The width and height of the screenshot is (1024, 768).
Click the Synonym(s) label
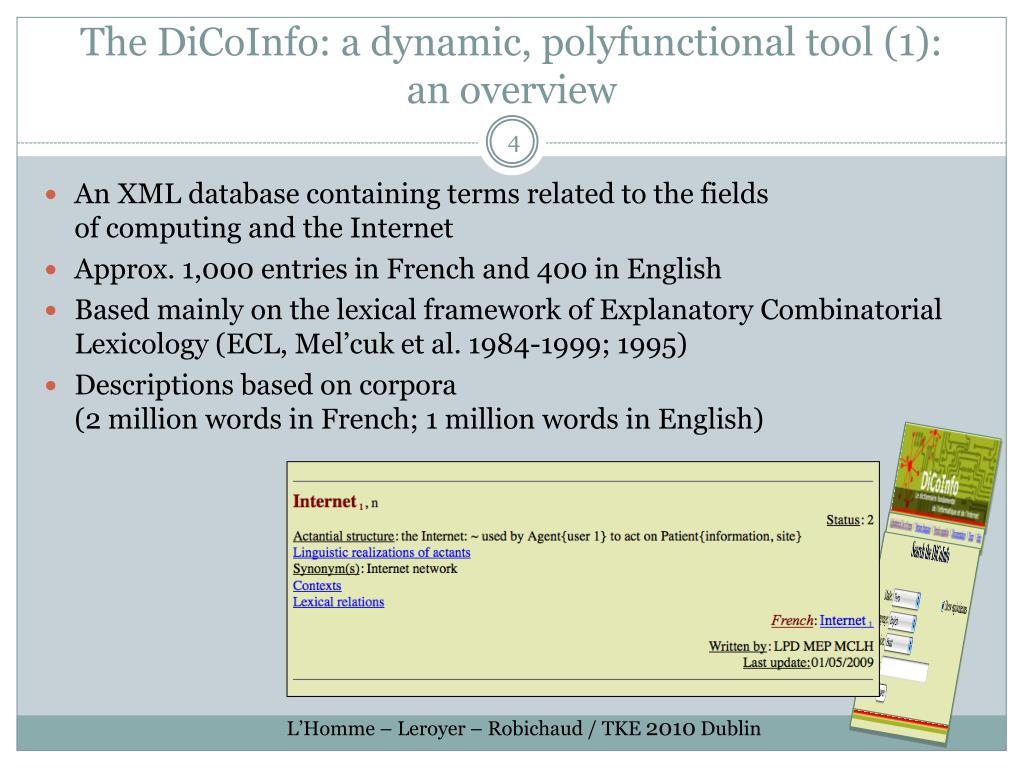click(x=326, y=569)
